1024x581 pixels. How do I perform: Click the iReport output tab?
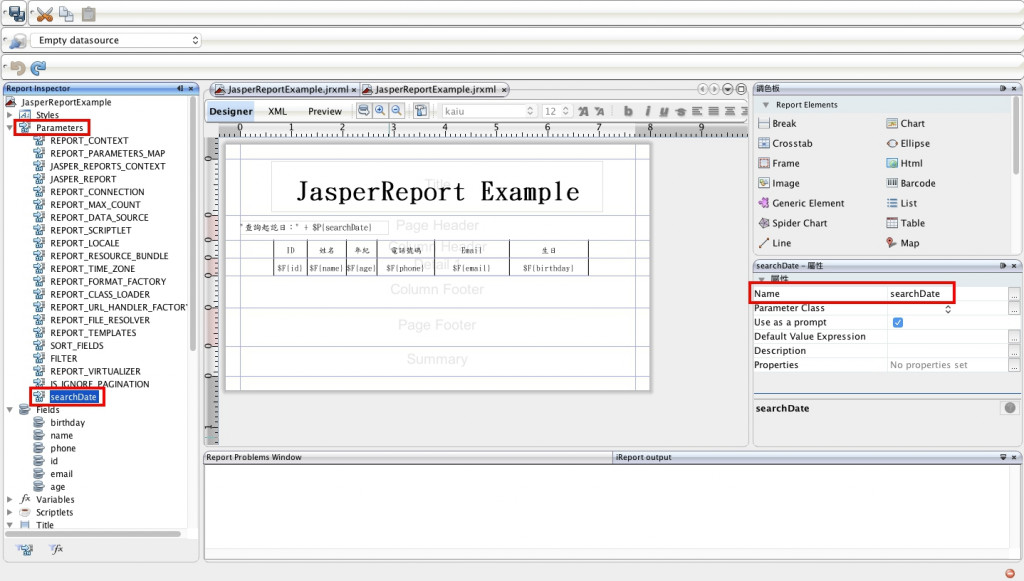643,458
